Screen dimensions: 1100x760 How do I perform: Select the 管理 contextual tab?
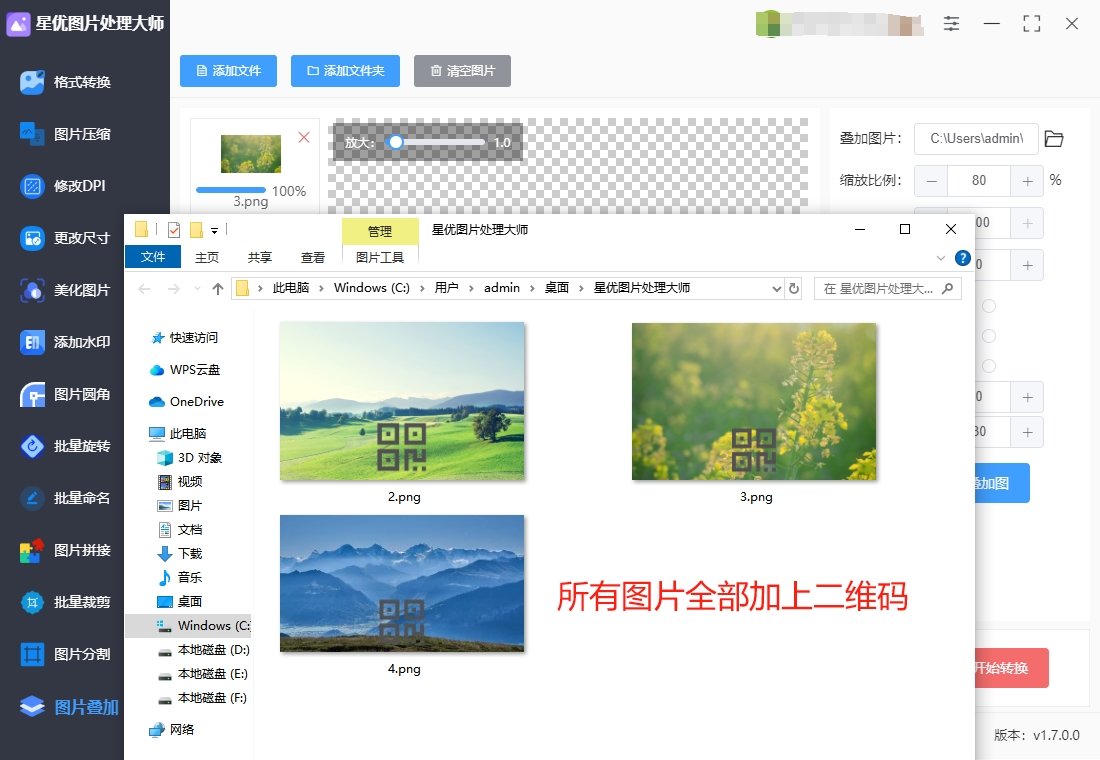380,231
